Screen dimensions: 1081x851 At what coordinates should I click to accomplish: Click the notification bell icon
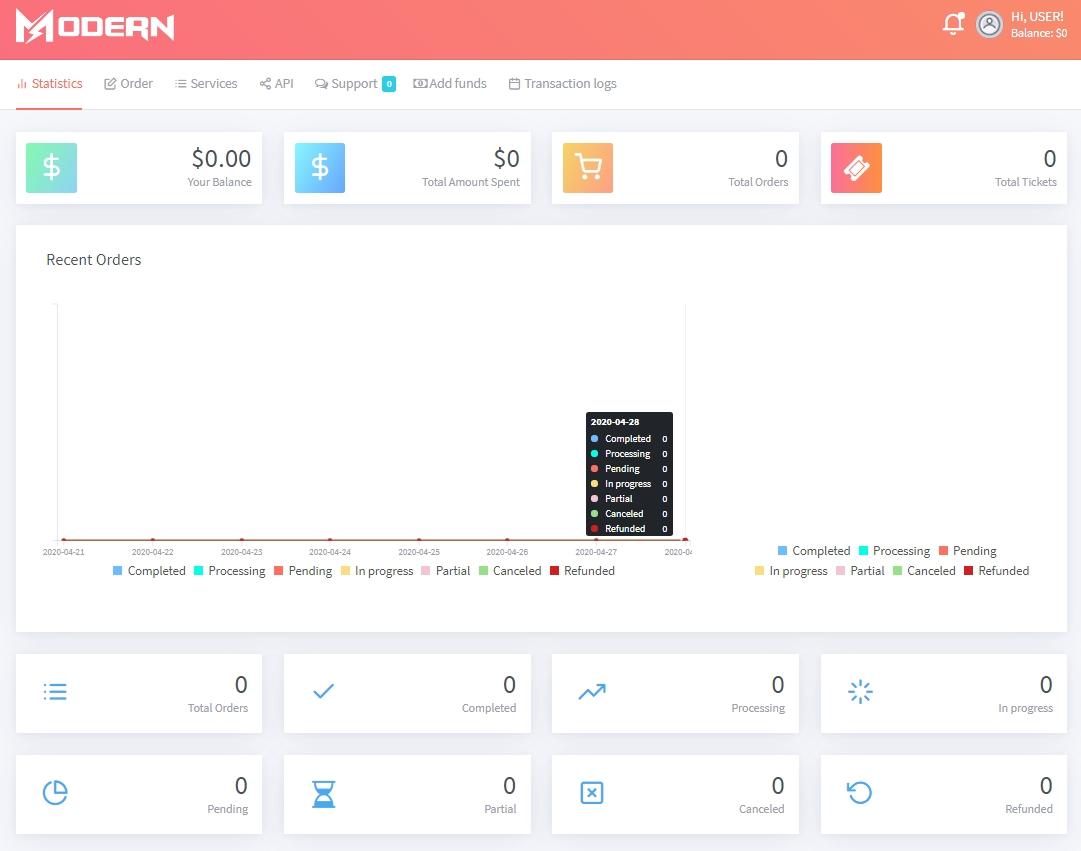click(x=953, y=25)
